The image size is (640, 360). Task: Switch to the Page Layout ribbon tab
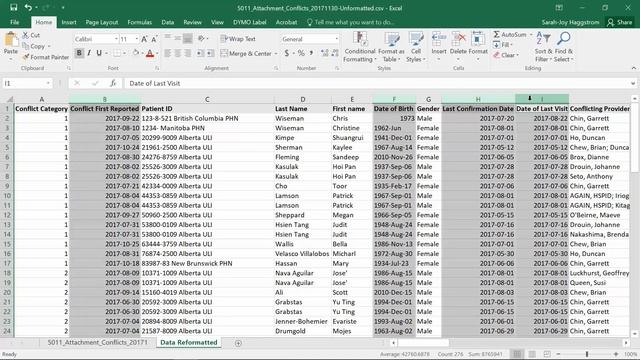102,22
